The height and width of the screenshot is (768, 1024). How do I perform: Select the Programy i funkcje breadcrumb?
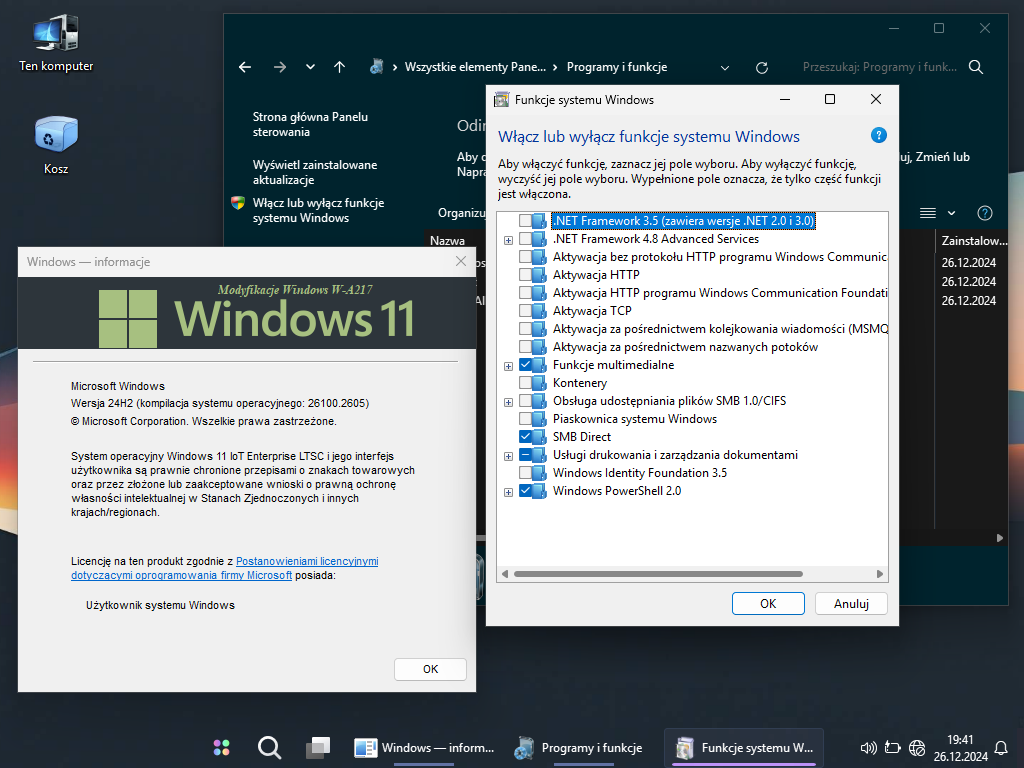pyautogui.click(x=616, y=67)
